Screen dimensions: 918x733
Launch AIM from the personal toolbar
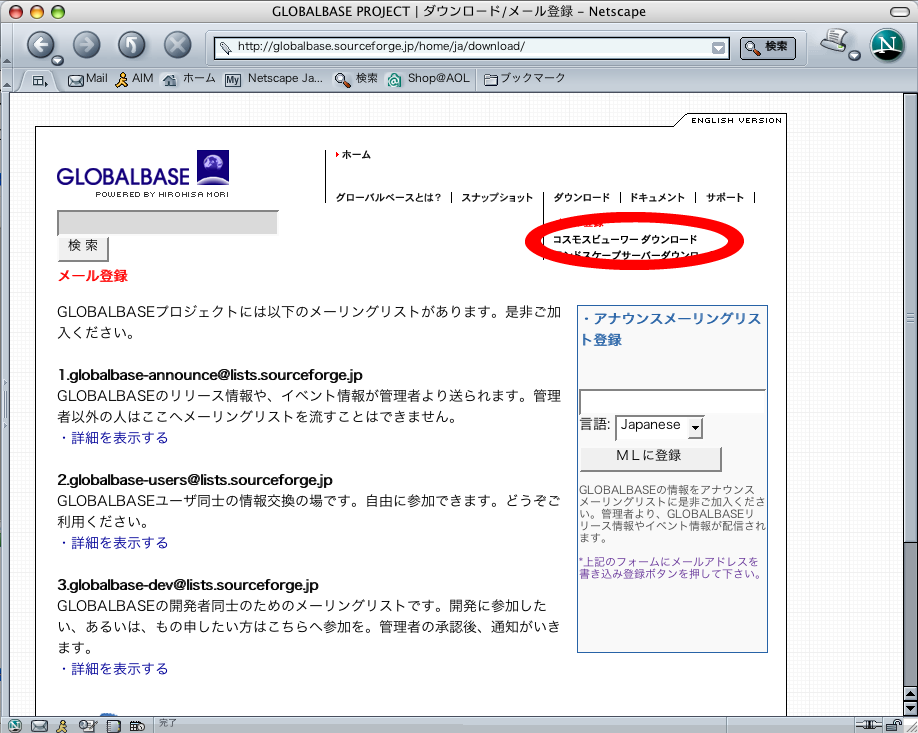[134, 79]
